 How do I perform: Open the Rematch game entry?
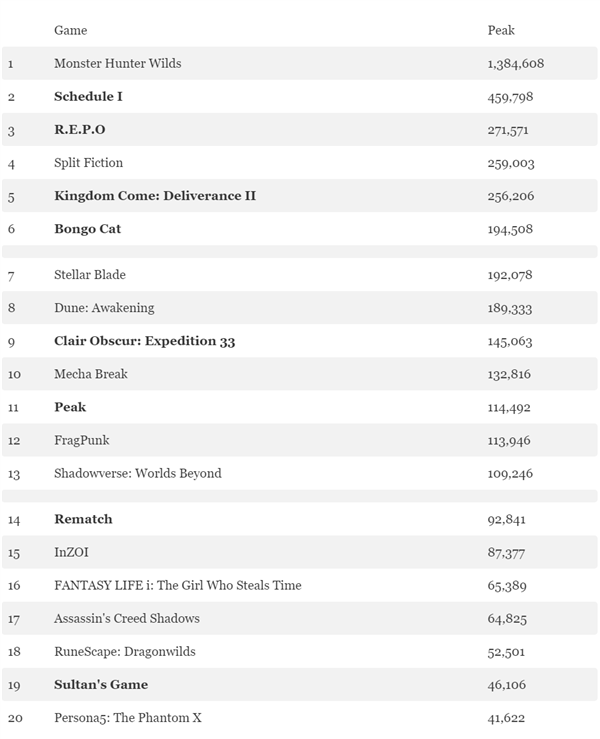(x=83, y=518)
